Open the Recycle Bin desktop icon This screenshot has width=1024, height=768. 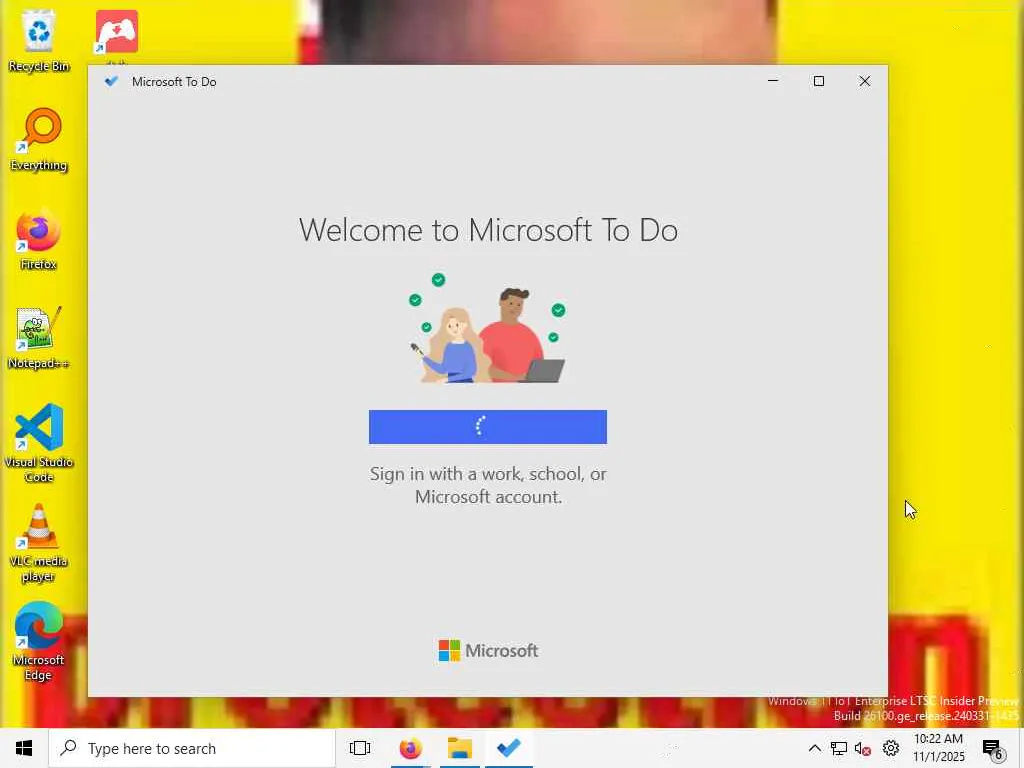[39, 40]
